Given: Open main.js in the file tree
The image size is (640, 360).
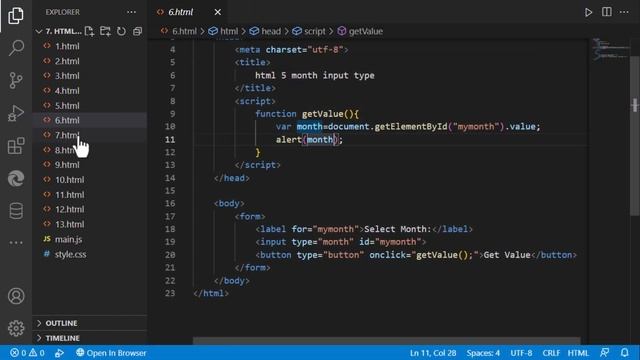Looking at the screenshot, I should [90, 239].
